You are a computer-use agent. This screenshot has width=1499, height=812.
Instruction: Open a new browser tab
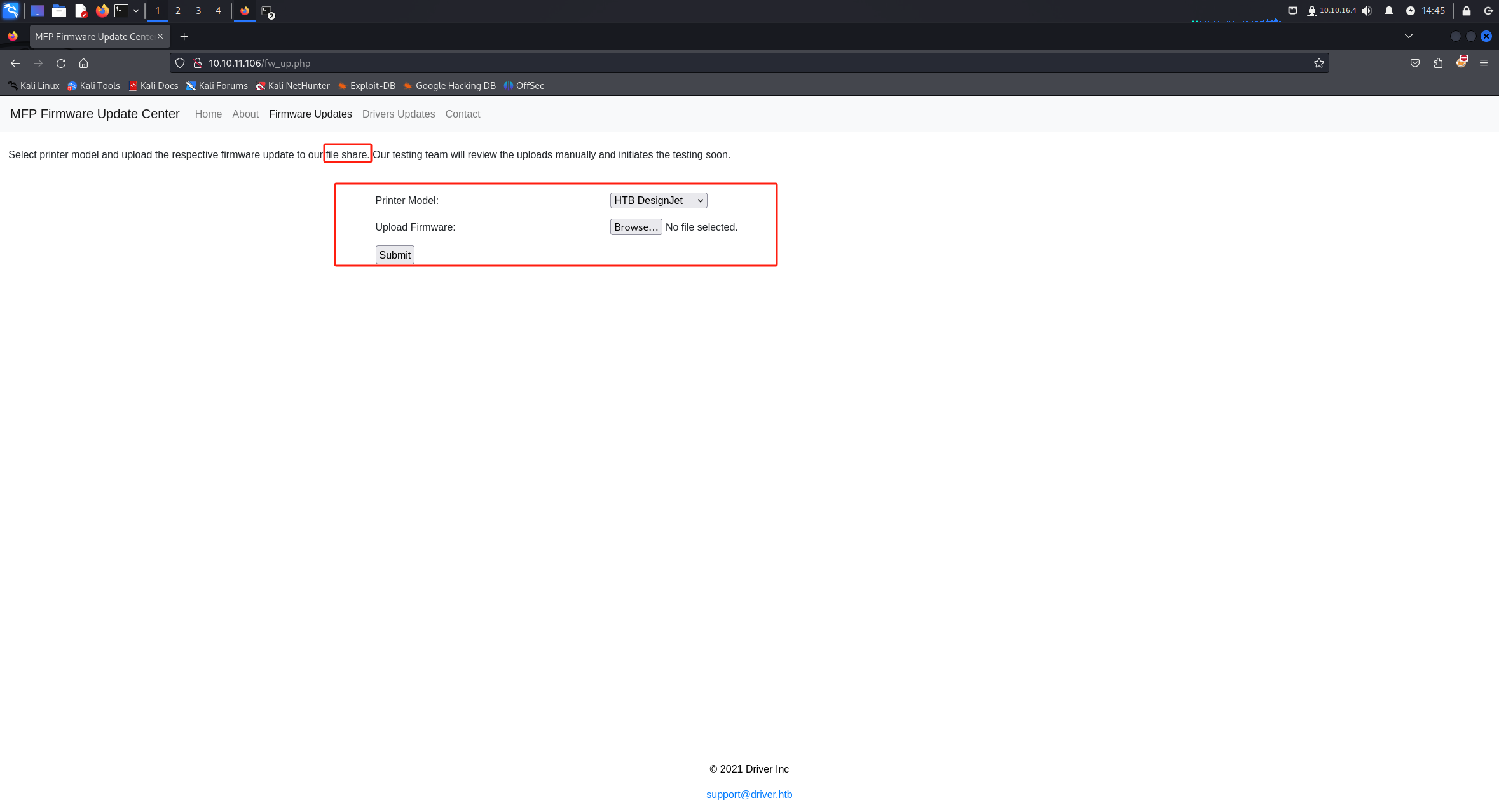click(x=184, y=37)
